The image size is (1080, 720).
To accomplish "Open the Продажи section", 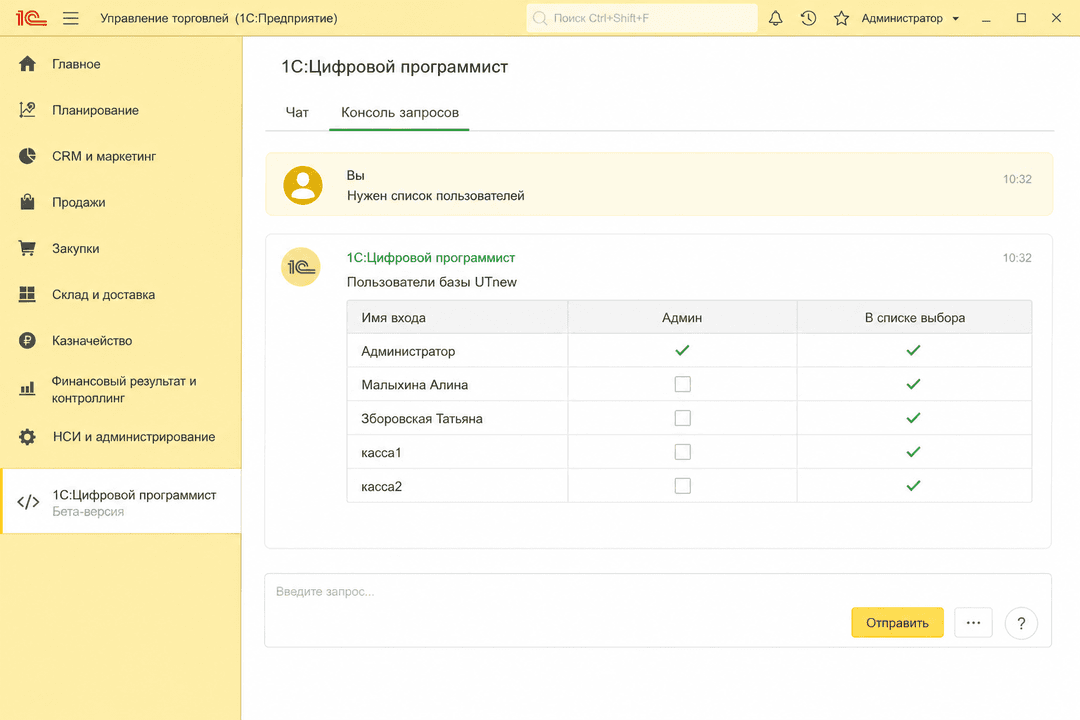I will click(79, 202).
